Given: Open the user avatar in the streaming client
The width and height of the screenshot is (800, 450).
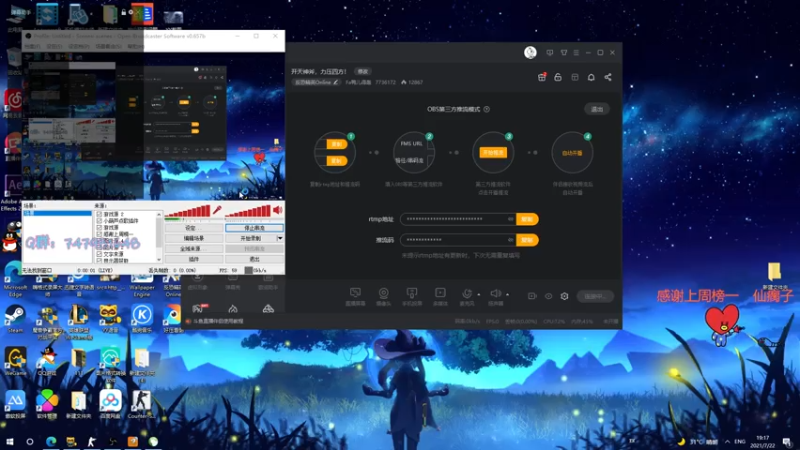Looking at the screenshot, I should 530,52.
